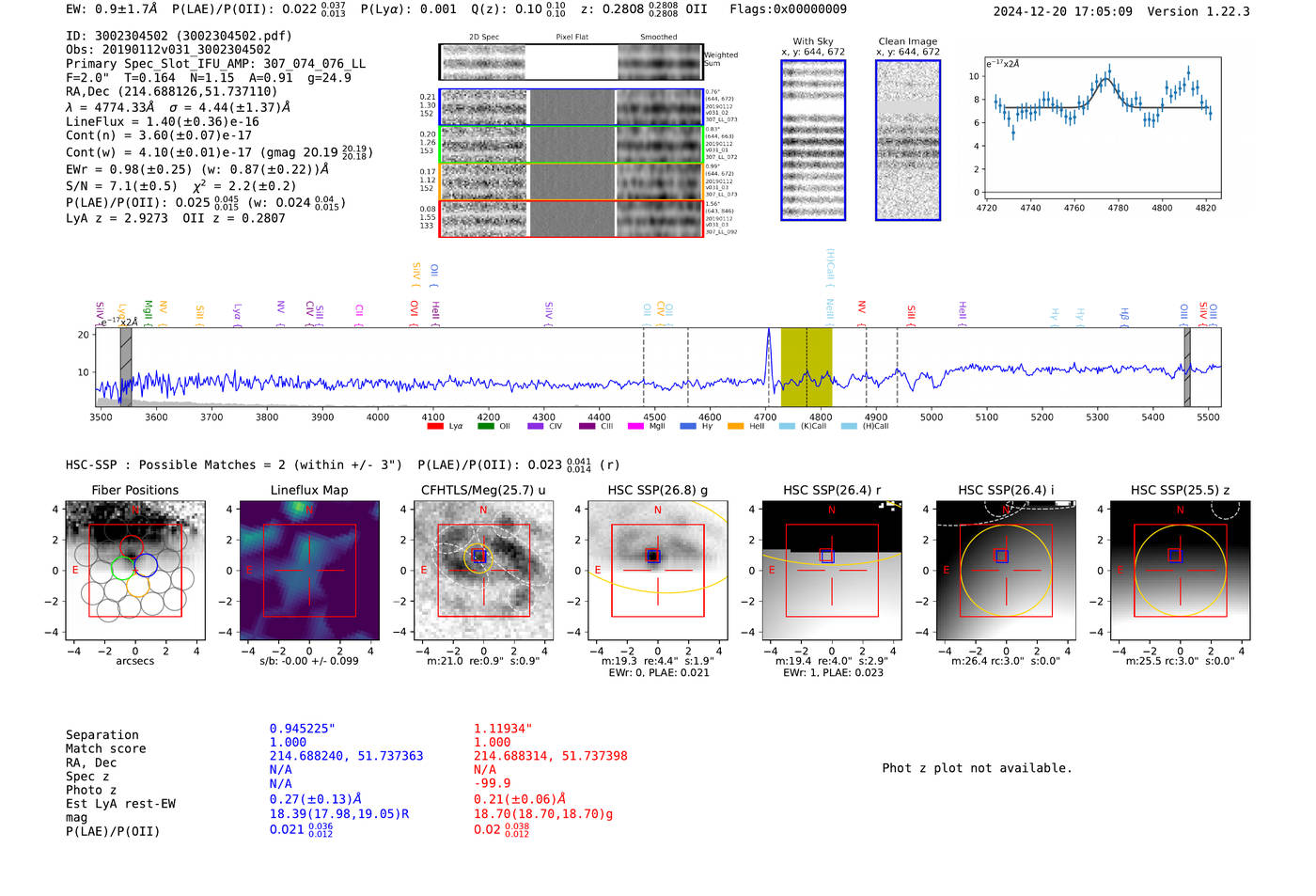Select the HSC SSP z-band cutout

[x=1181, y=571]
